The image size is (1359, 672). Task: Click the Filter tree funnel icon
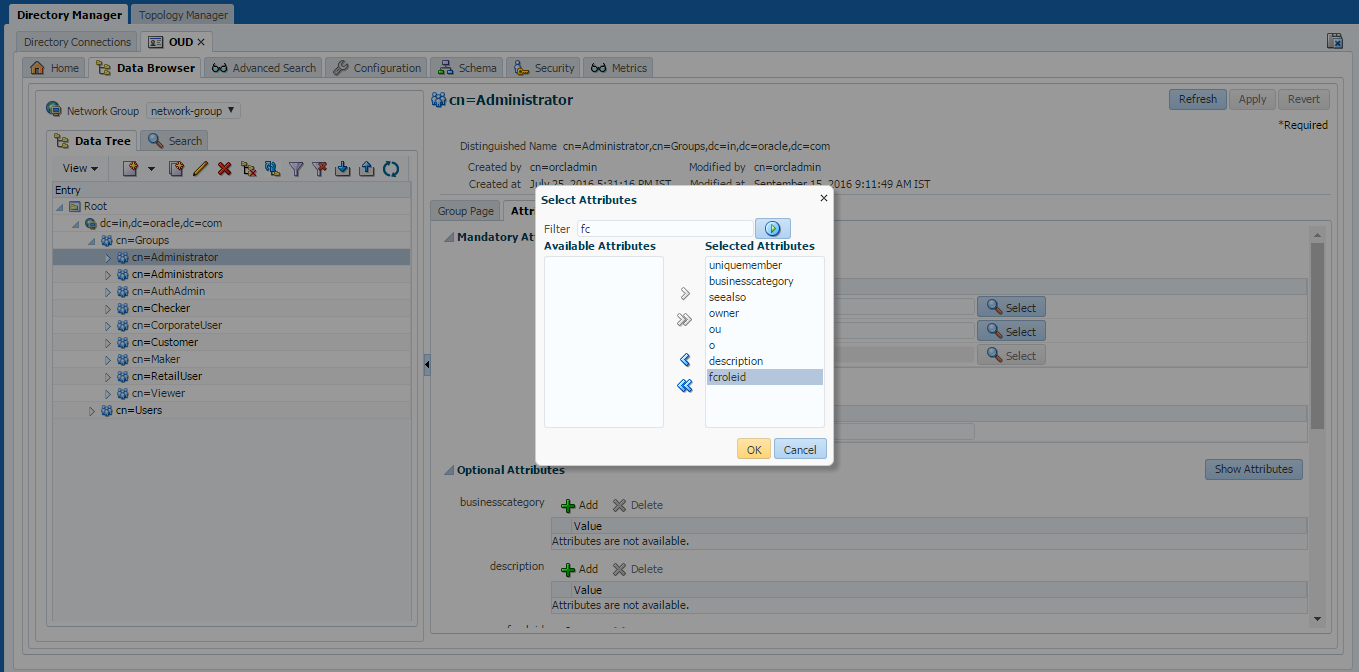(296, 169)
